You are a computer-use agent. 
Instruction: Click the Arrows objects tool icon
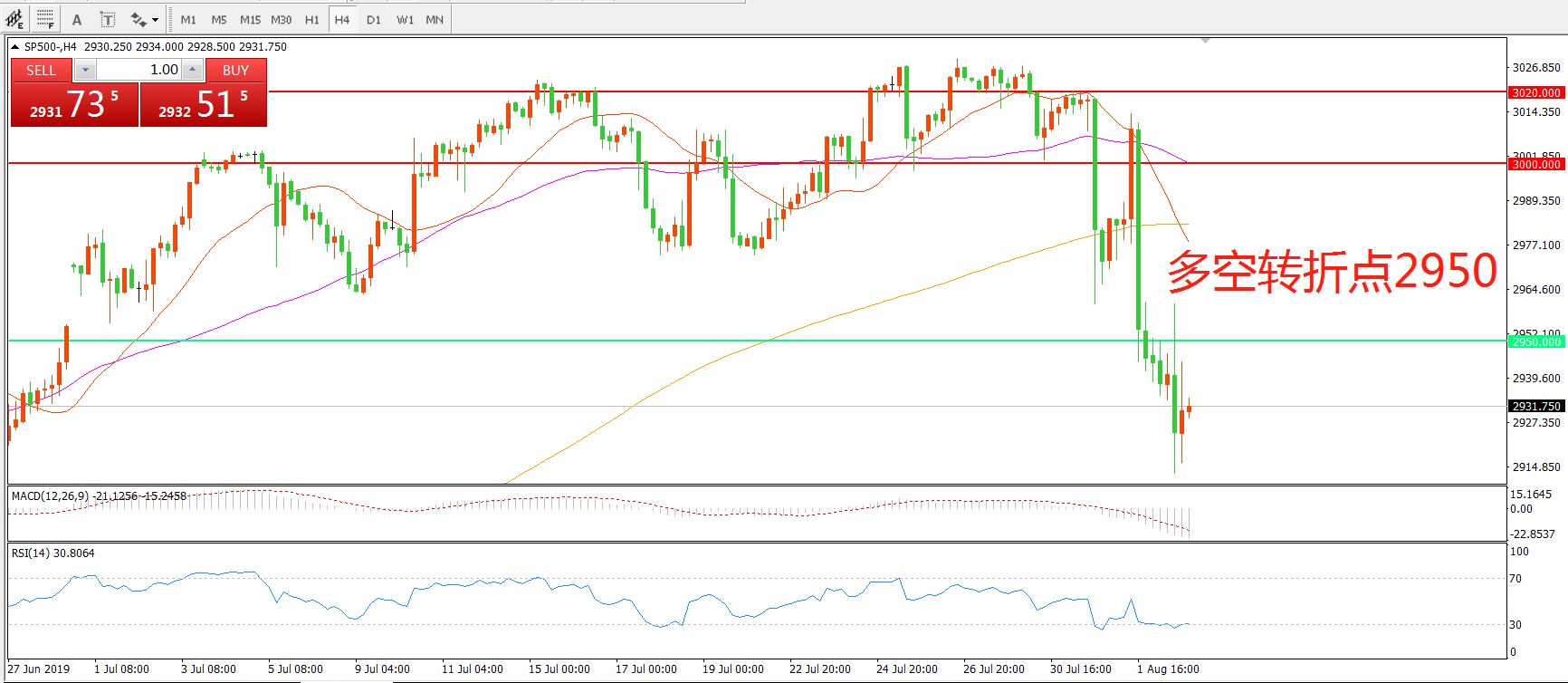pyautogui.click(x=139, y=19)
